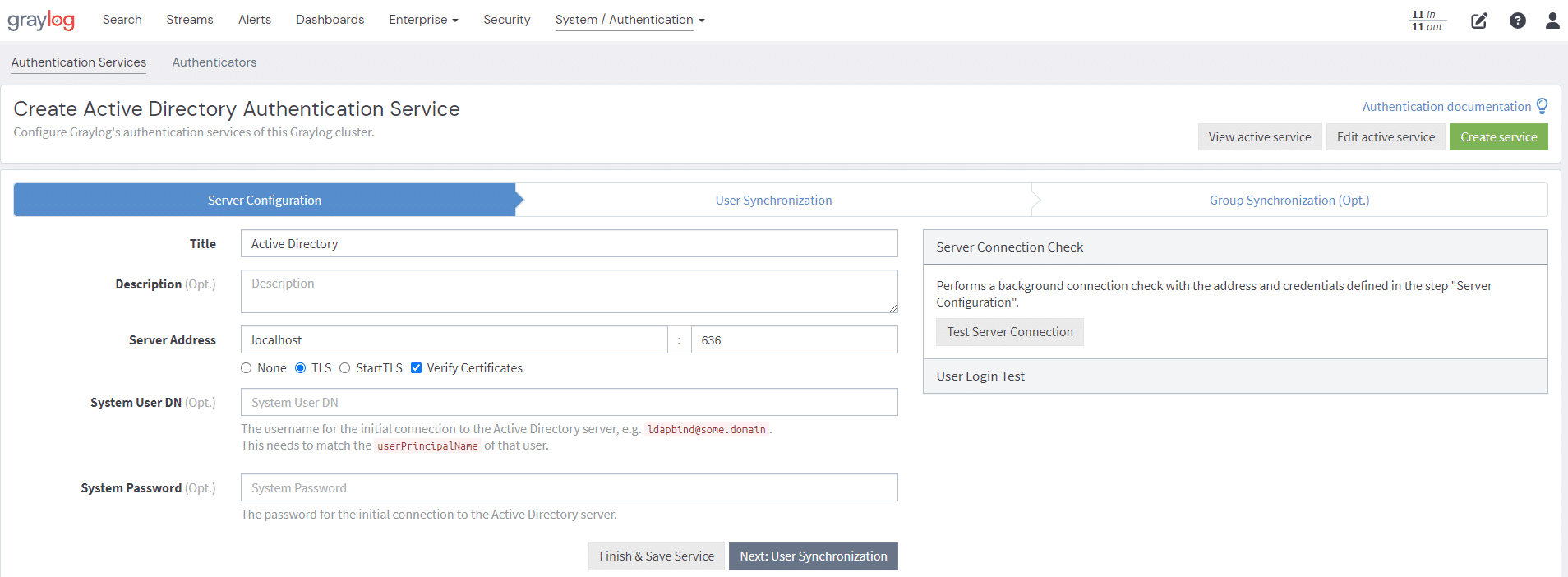Click the Test Server Connection button
This screenshot has height=577, width=1568.
coord(1010,332)
